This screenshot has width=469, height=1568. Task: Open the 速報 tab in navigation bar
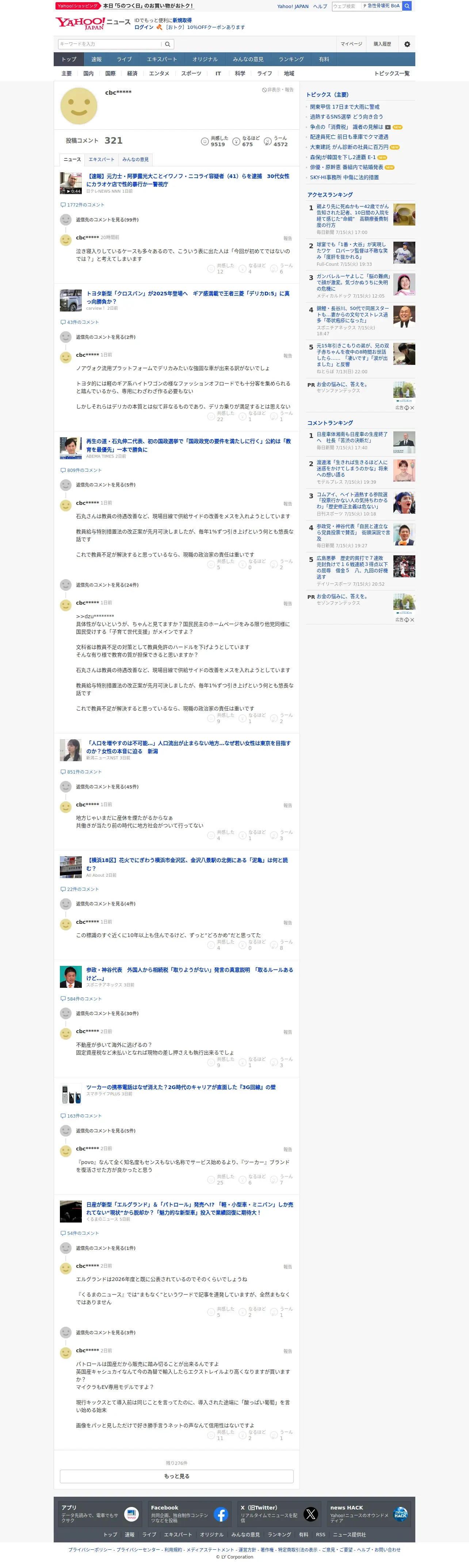click(97, 59)
